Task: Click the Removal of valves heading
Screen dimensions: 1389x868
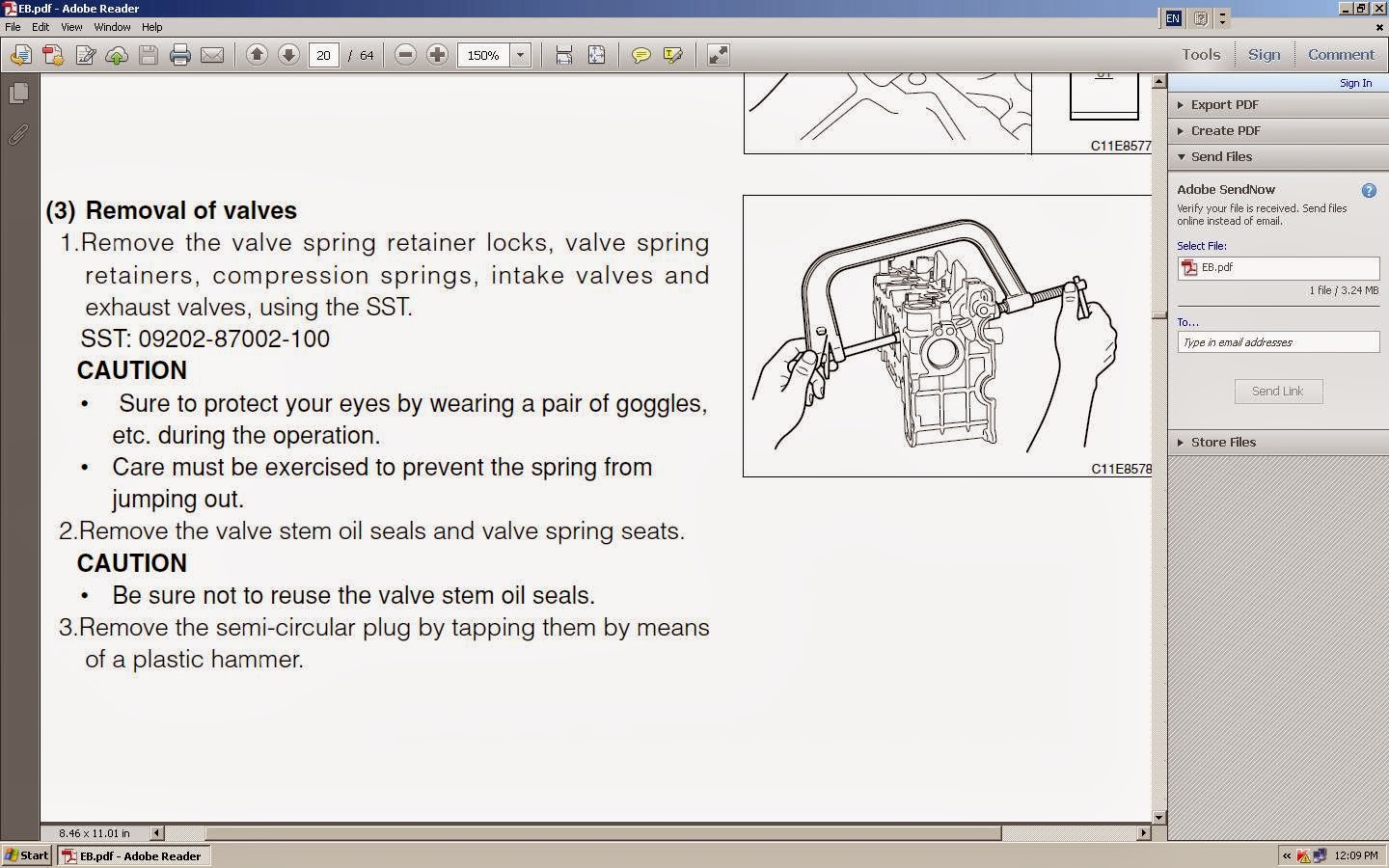Action: (191, 210)
